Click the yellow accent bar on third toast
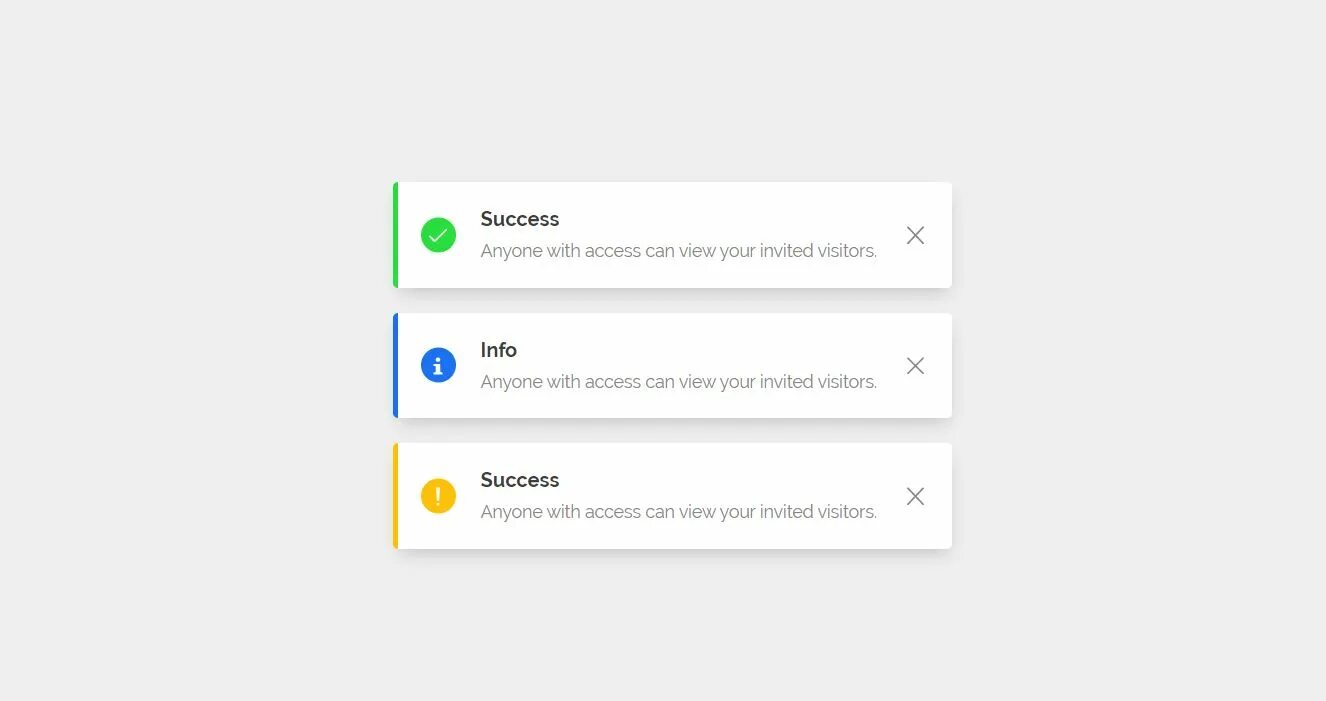Image resolution: width=1326 pixels, height=701 pixels. coord(396,496)
